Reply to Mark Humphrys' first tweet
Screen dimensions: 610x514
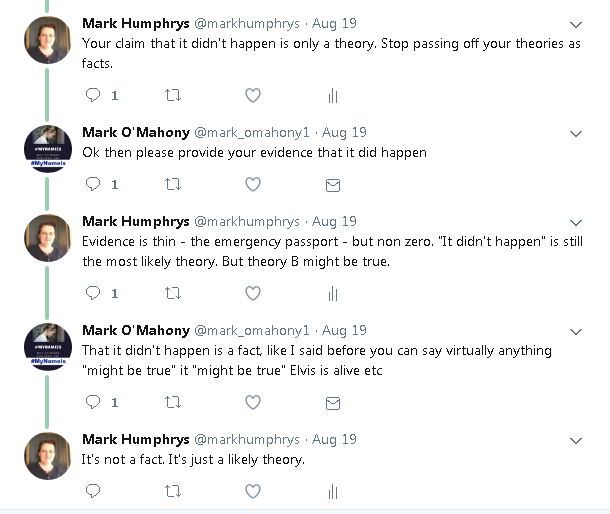93,96
